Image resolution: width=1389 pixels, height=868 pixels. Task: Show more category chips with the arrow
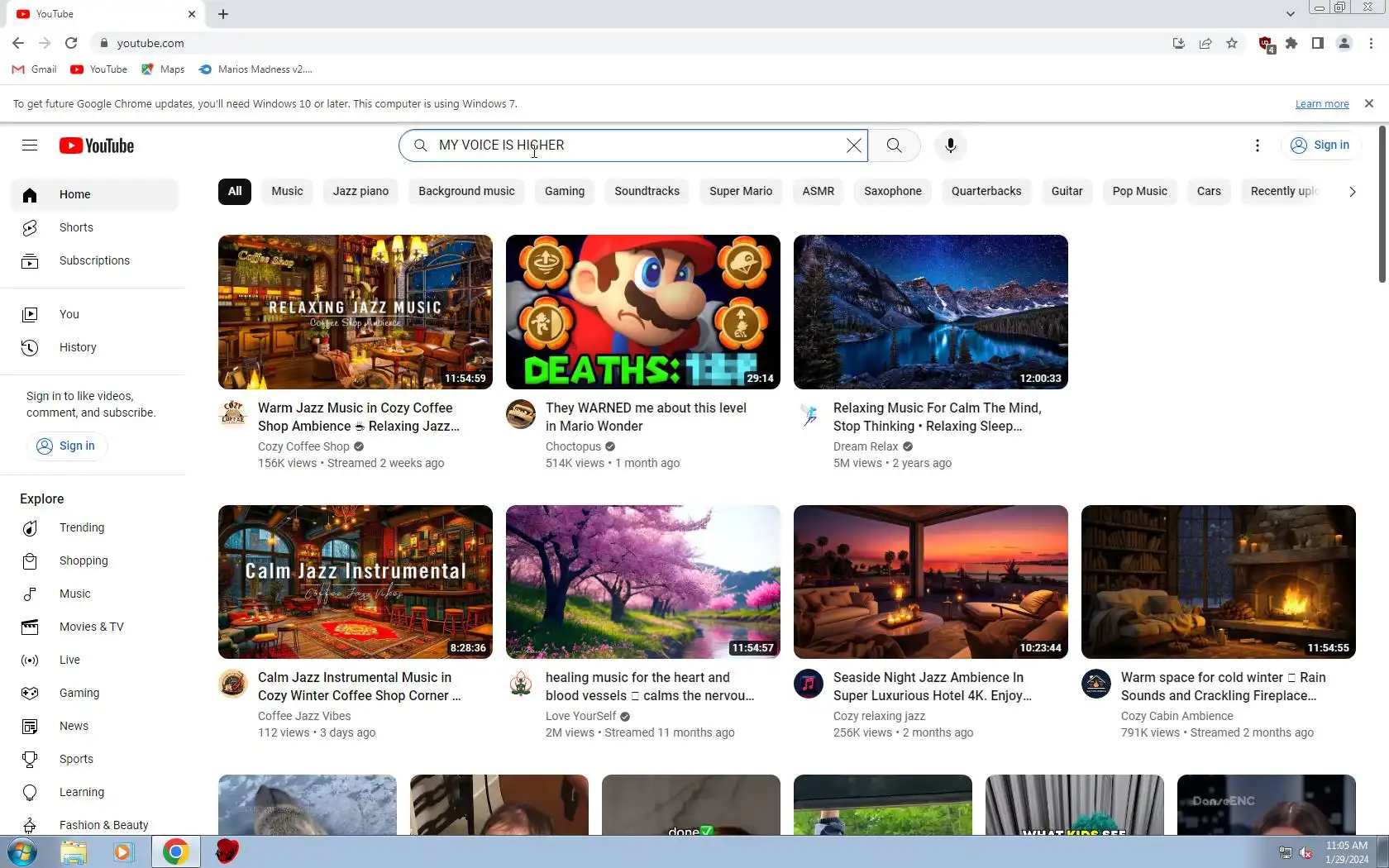1353,192
